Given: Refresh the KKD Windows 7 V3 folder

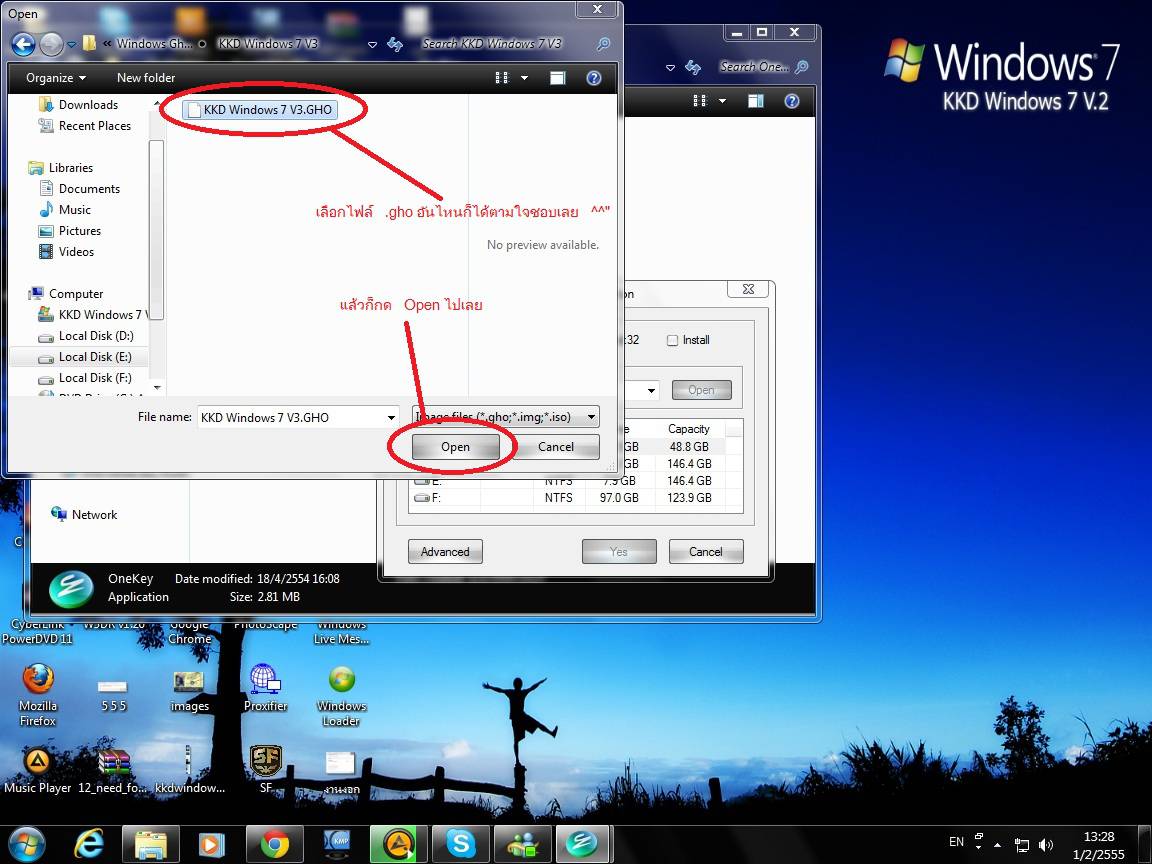Looking at the screenshot, I should 395,45.
